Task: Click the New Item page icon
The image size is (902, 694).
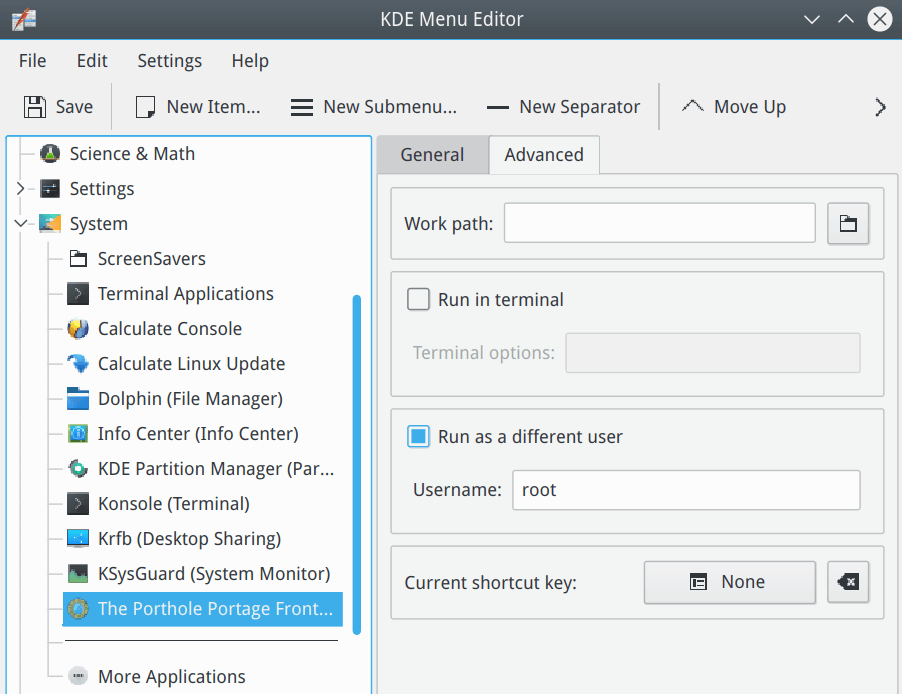Action: point(145,107)
